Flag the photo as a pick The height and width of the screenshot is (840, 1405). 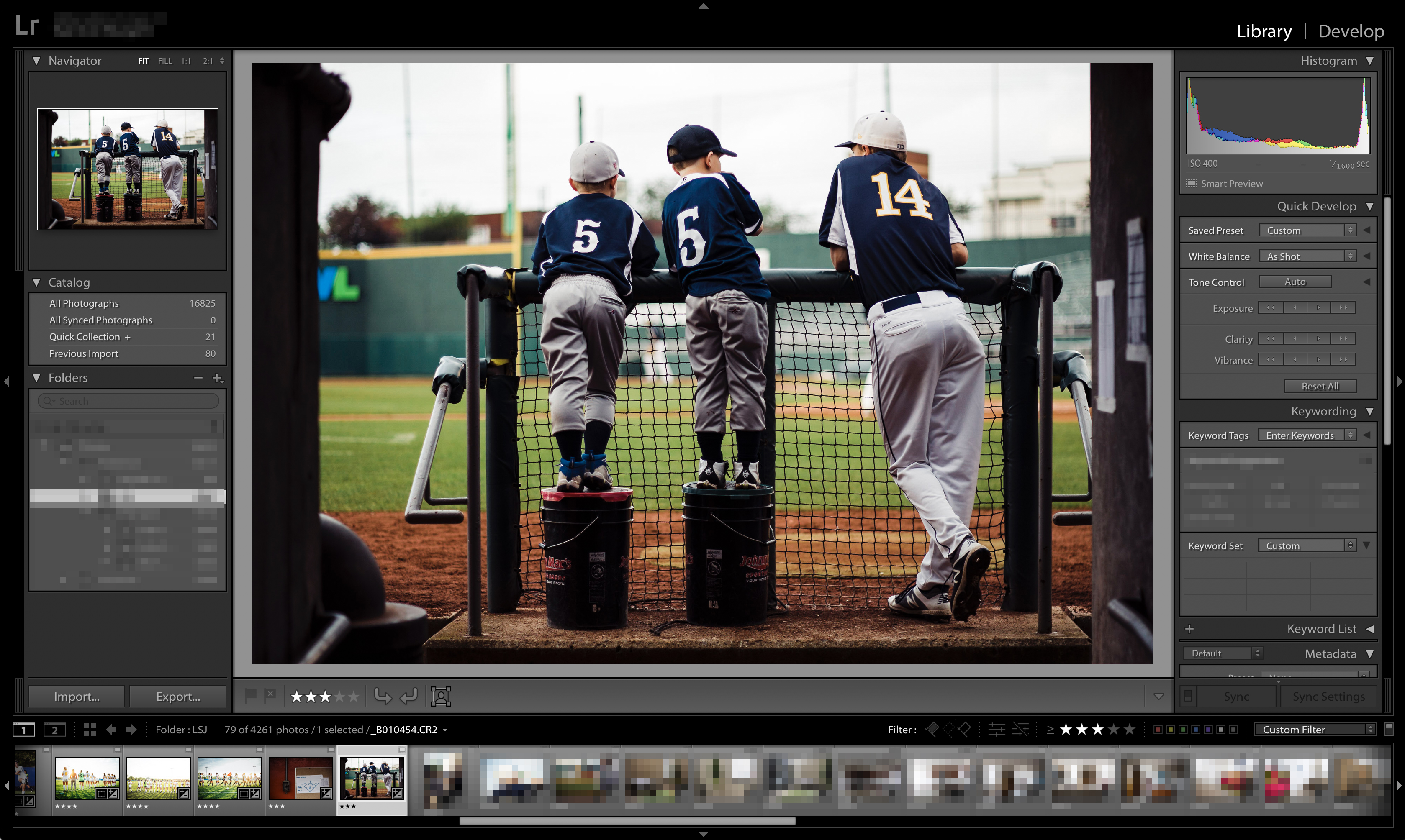coord(251,696)
